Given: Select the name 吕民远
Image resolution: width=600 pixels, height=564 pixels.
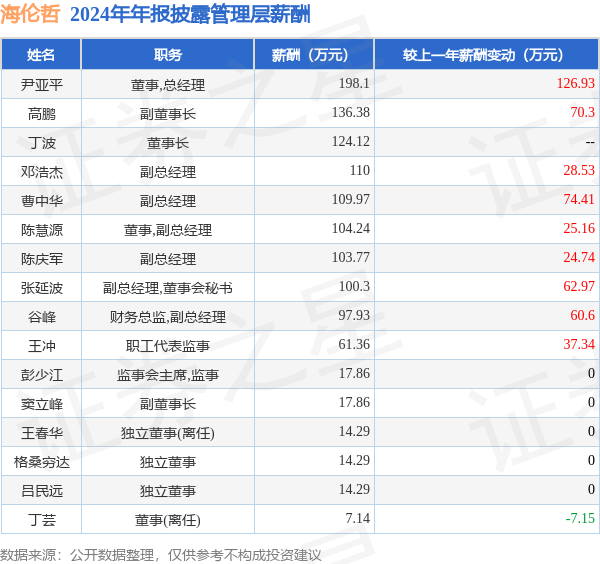Looking at the screenshot, I should click(41, 491).
